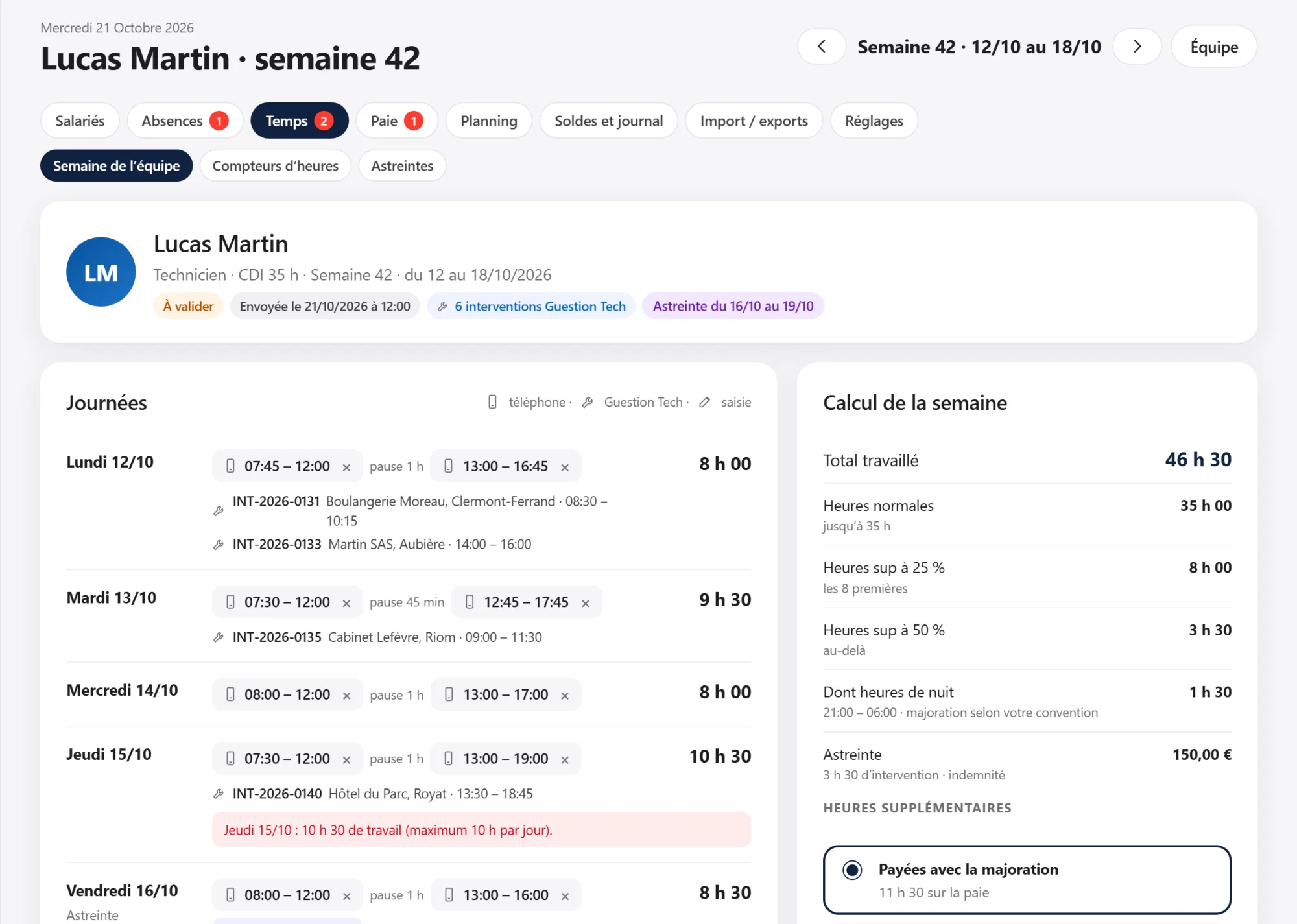Remove Jeudi 07:30 – 12:00 time slot
Image resolution: width=1297 pixels, height=924 pixels.
point(346,759)
